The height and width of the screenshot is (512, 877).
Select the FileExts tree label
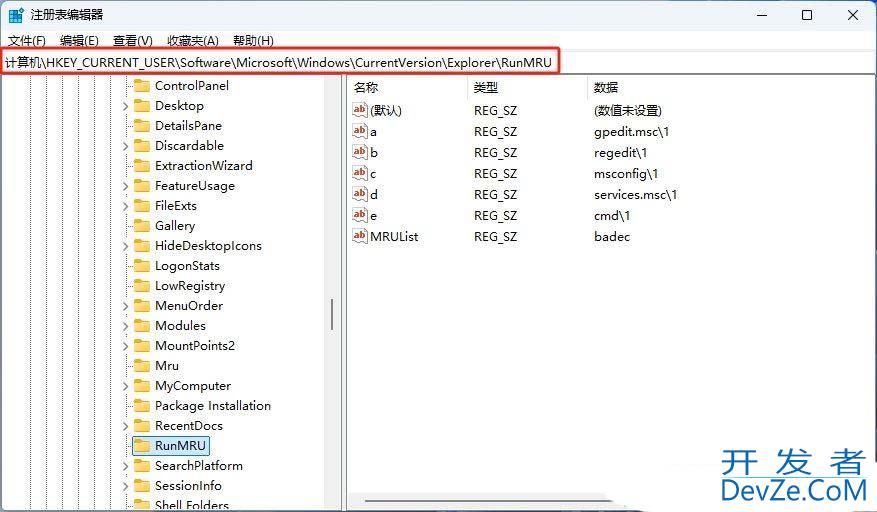click(x=176, y=206)
